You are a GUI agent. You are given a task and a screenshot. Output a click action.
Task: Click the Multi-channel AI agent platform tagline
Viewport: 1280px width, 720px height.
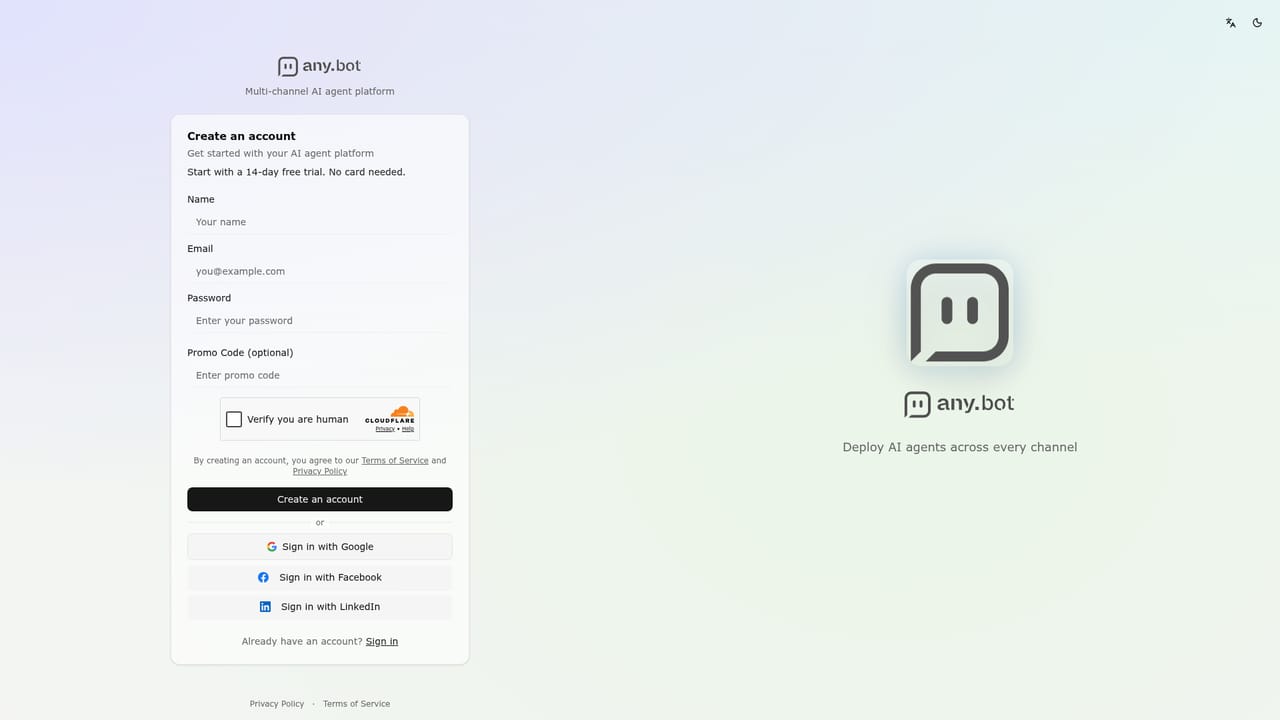[320, 91]
